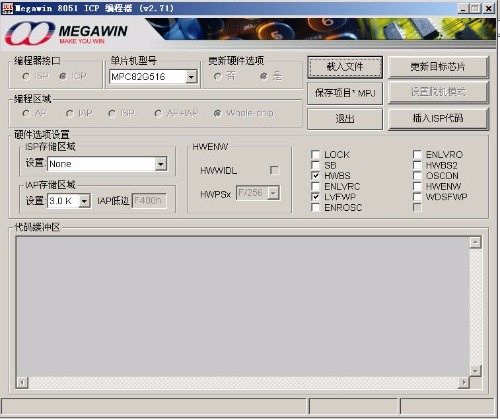Open the IAP存储区域 3.0 K dropdown
The image size is (500, 419).
click(84, 201)
